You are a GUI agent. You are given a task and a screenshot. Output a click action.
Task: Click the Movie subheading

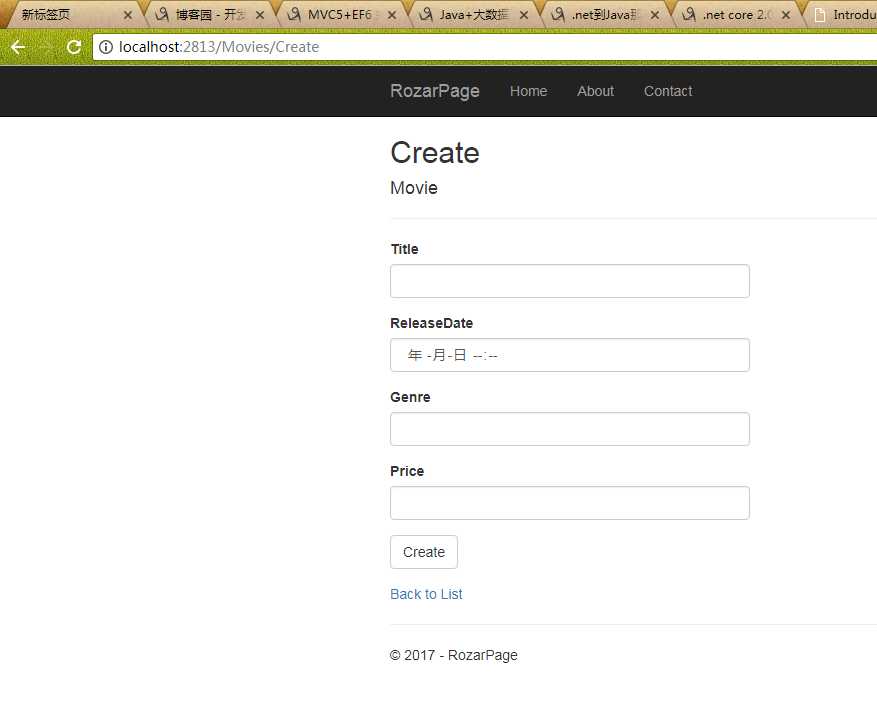pos(414,187)
